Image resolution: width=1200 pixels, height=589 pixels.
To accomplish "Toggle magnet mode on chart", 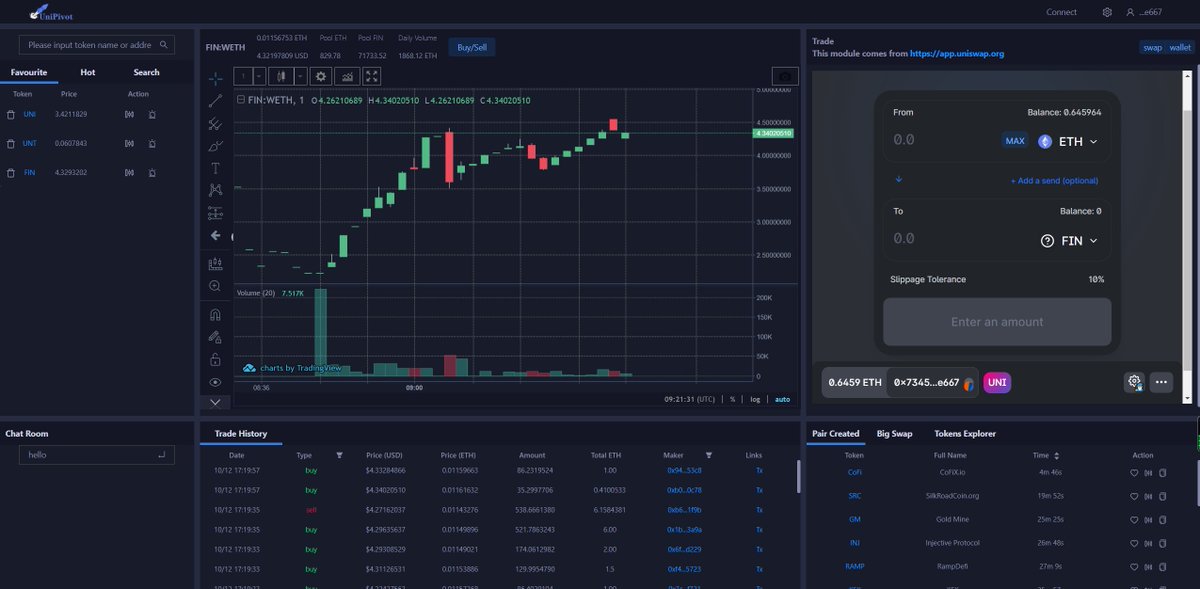I will click(x=215, y=315).
